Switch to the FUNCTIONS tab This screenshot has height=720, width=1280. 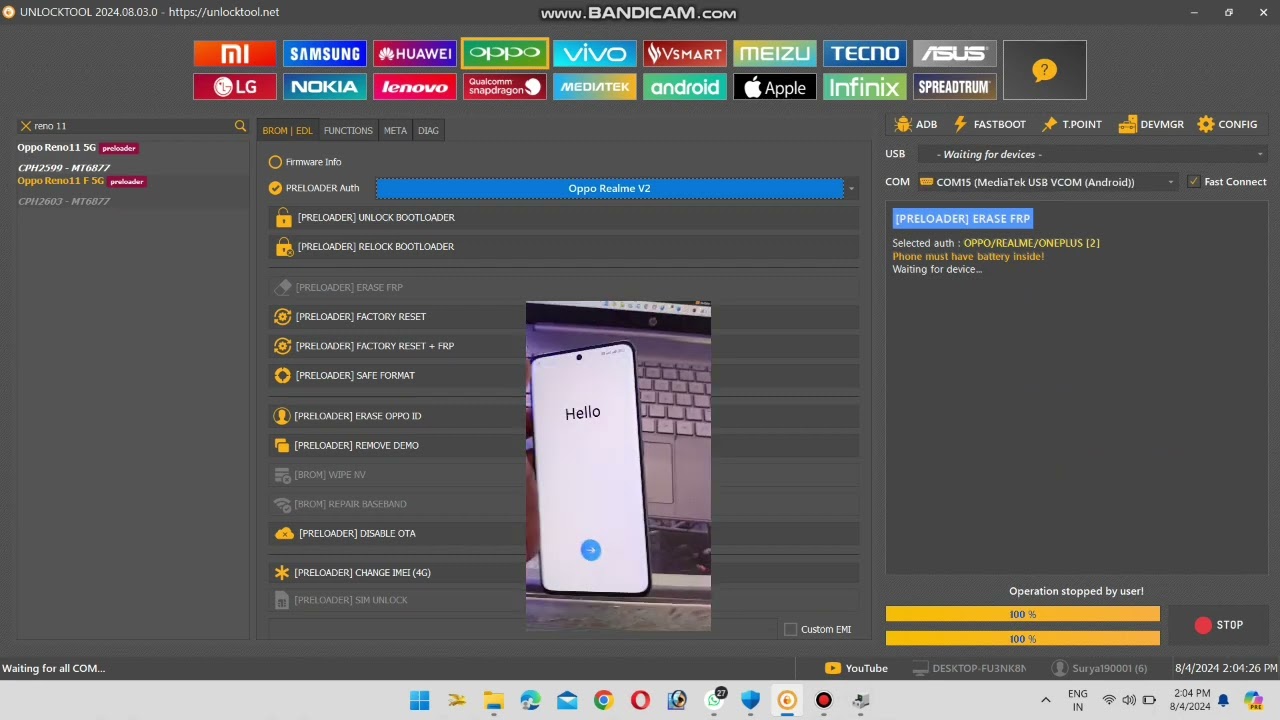point(348,130)
